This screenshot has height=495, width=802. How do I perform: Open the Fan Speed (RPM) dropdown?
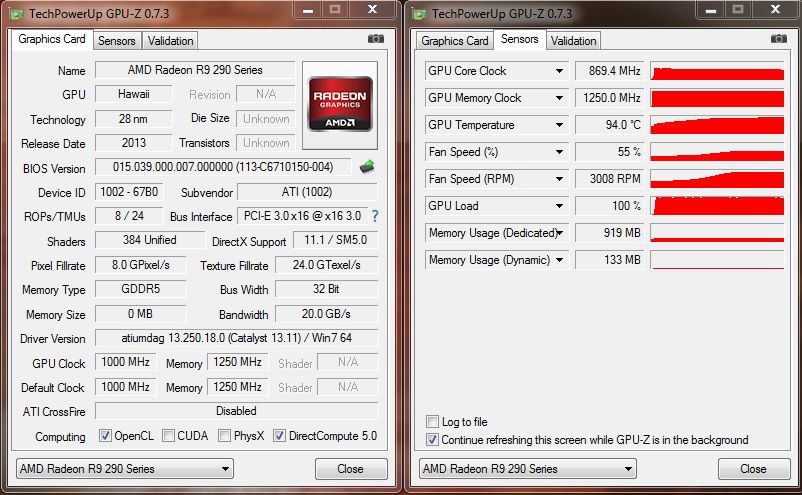560,179
